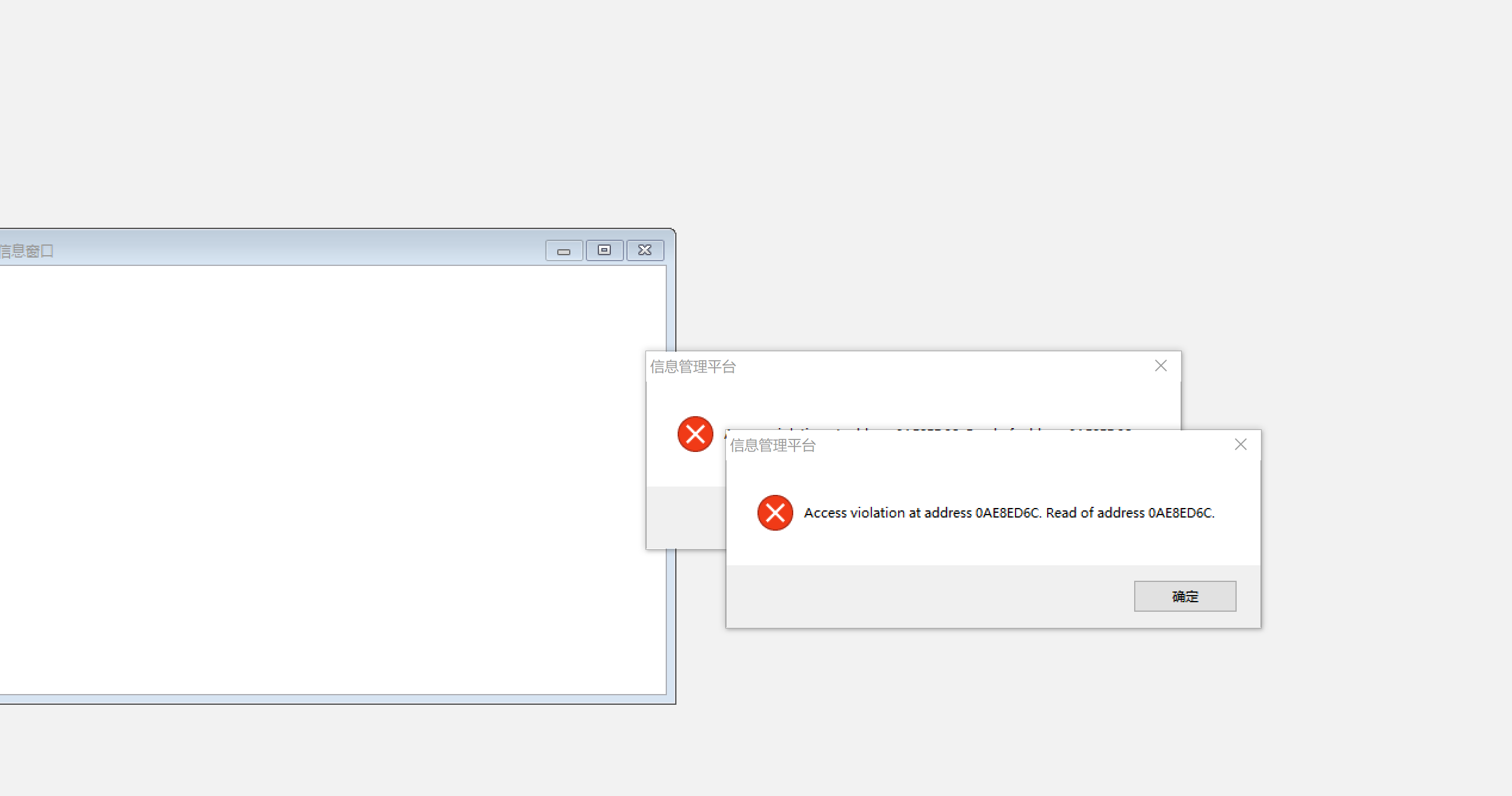Click the front dialog's 信息管理平台 title text
1512x796 pixels.
click(x=772, y=445)
